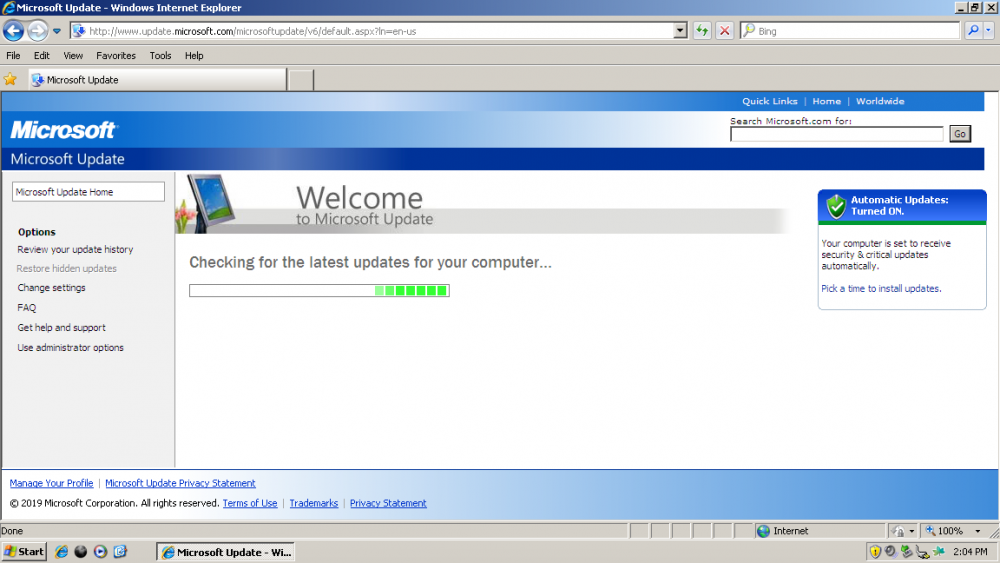Click the Internet zone globe icon
The width and height of the screenshot is (1000, 563).
coord(763,530)
